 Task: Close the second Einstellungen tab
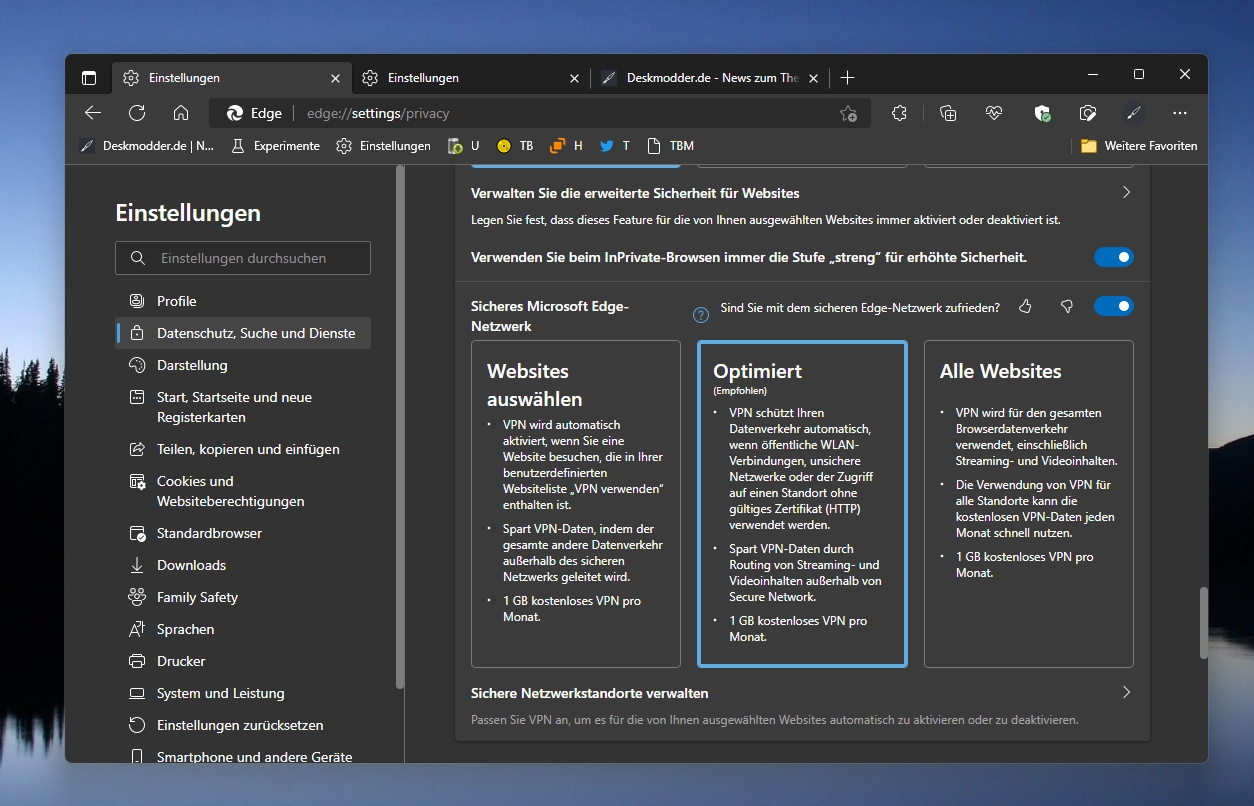[574, 78]
